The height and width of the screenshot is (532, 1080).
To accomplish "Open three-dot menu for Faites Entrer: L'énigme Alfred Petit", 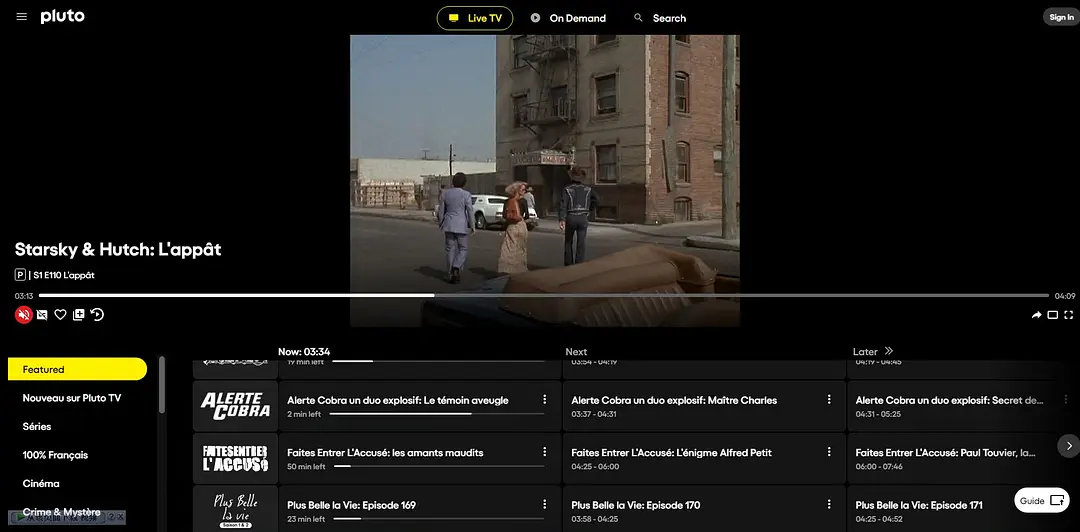I will [829, 452].
